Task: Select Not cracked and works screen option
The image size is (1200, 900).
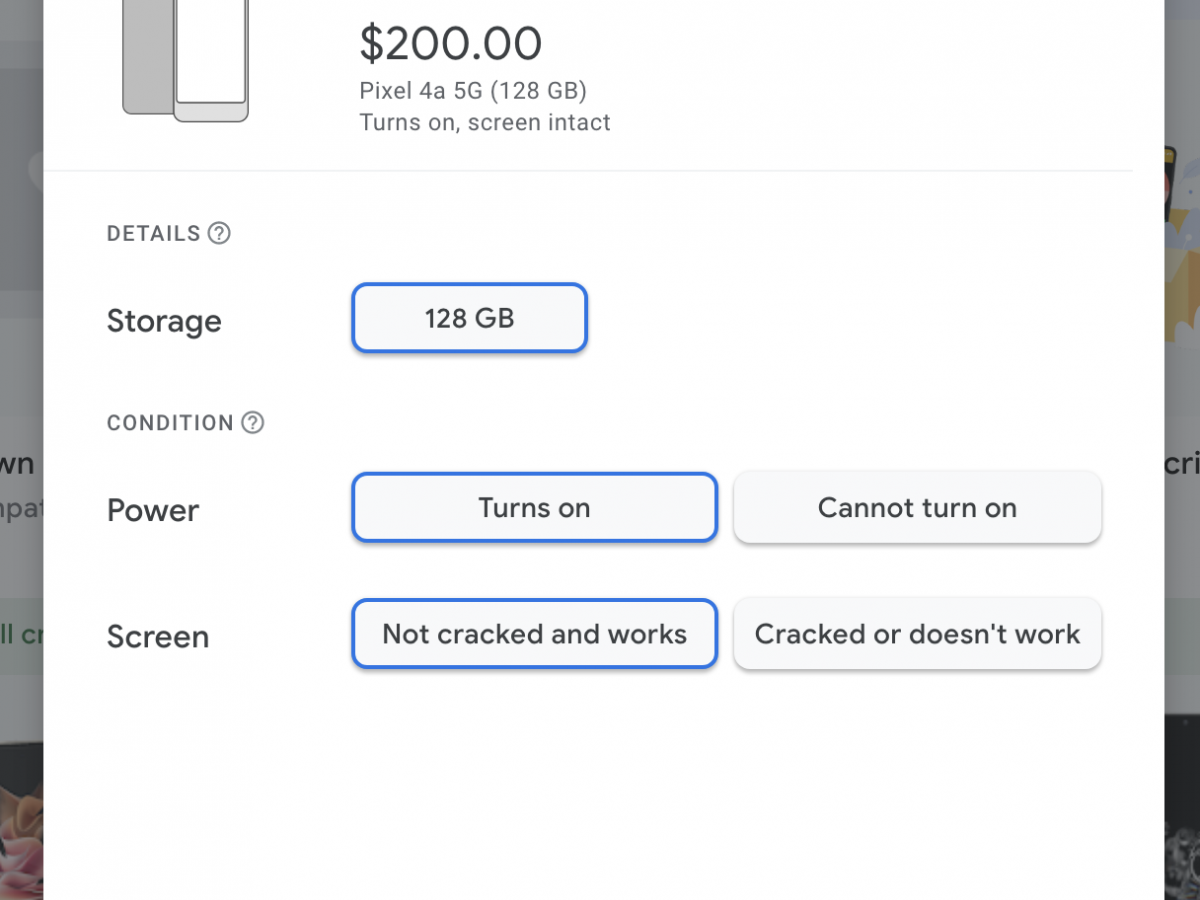Action: (x=534, y=634)
